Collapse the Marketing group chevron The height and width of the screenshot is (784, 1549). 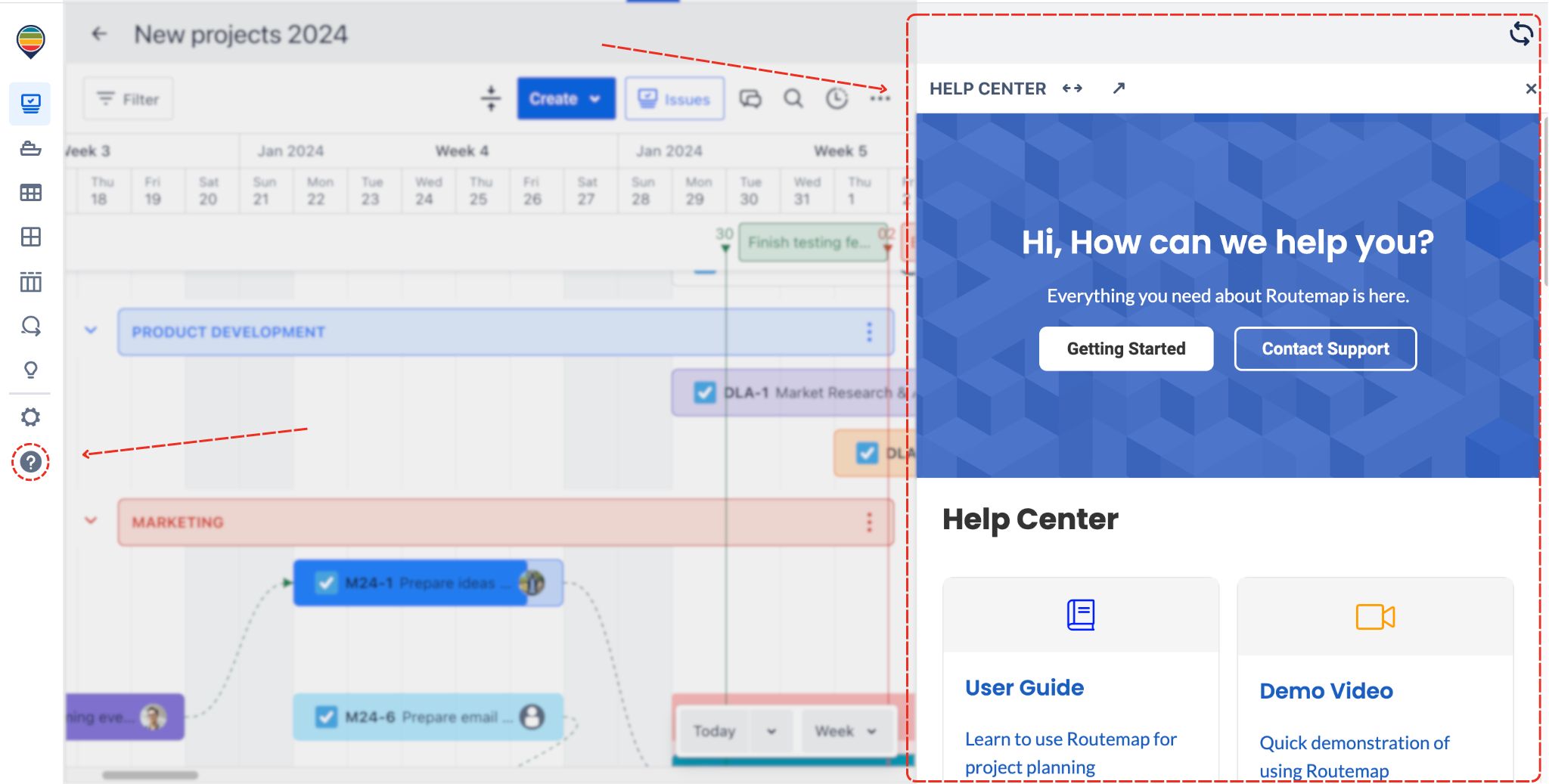[91, 521]
